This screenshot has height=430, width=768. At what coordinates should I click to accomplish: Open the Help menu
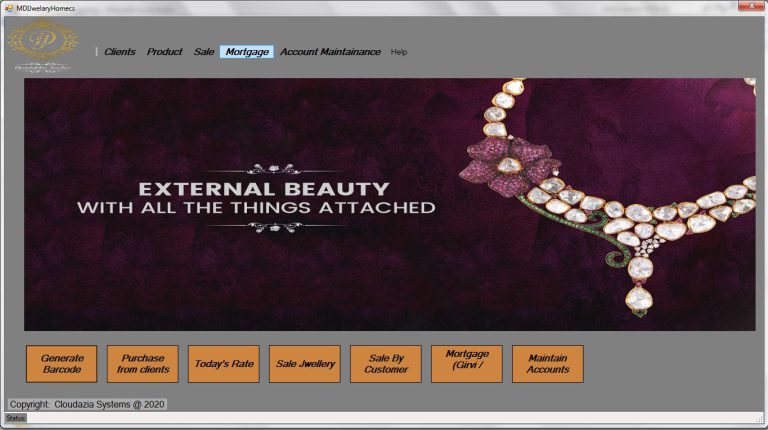[x=399, y=52]
